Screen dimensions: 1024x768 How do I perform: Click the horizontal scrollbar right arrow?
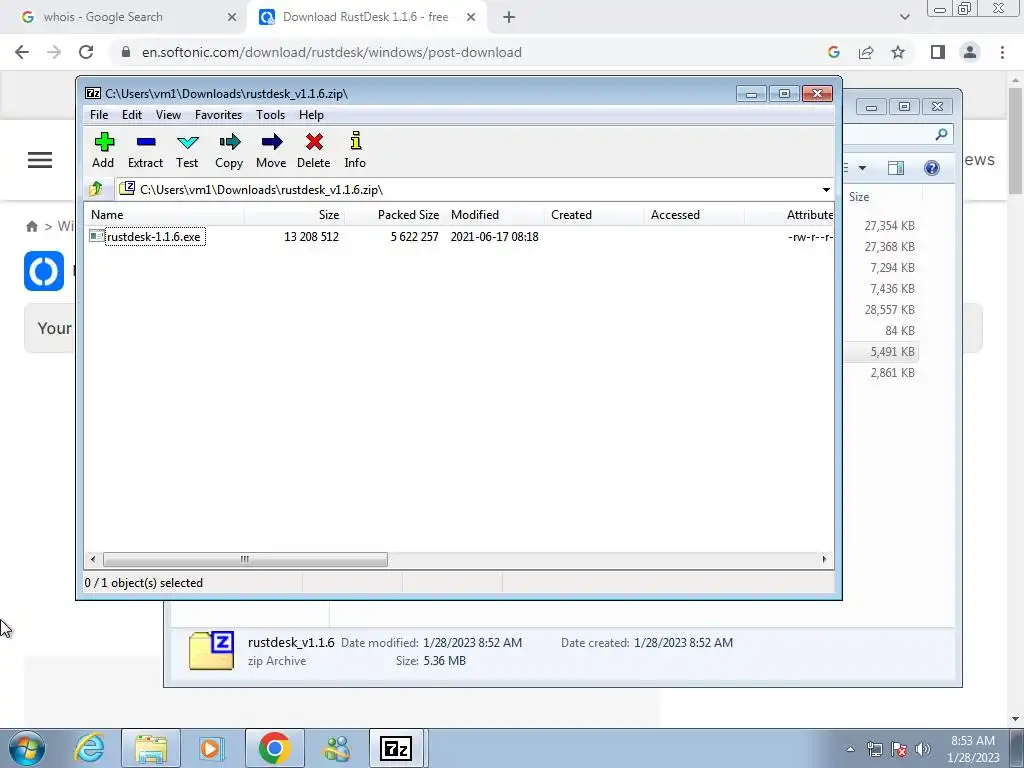[x=824, y=560]
